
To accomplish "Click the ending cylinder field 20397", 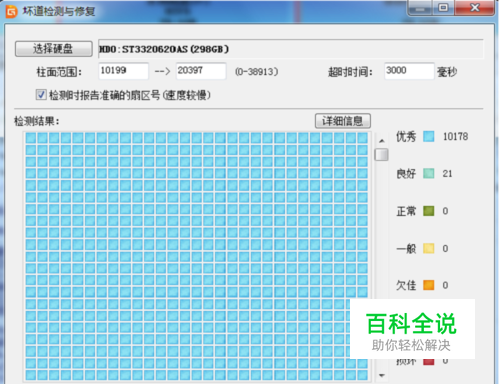I will (201, 71).
